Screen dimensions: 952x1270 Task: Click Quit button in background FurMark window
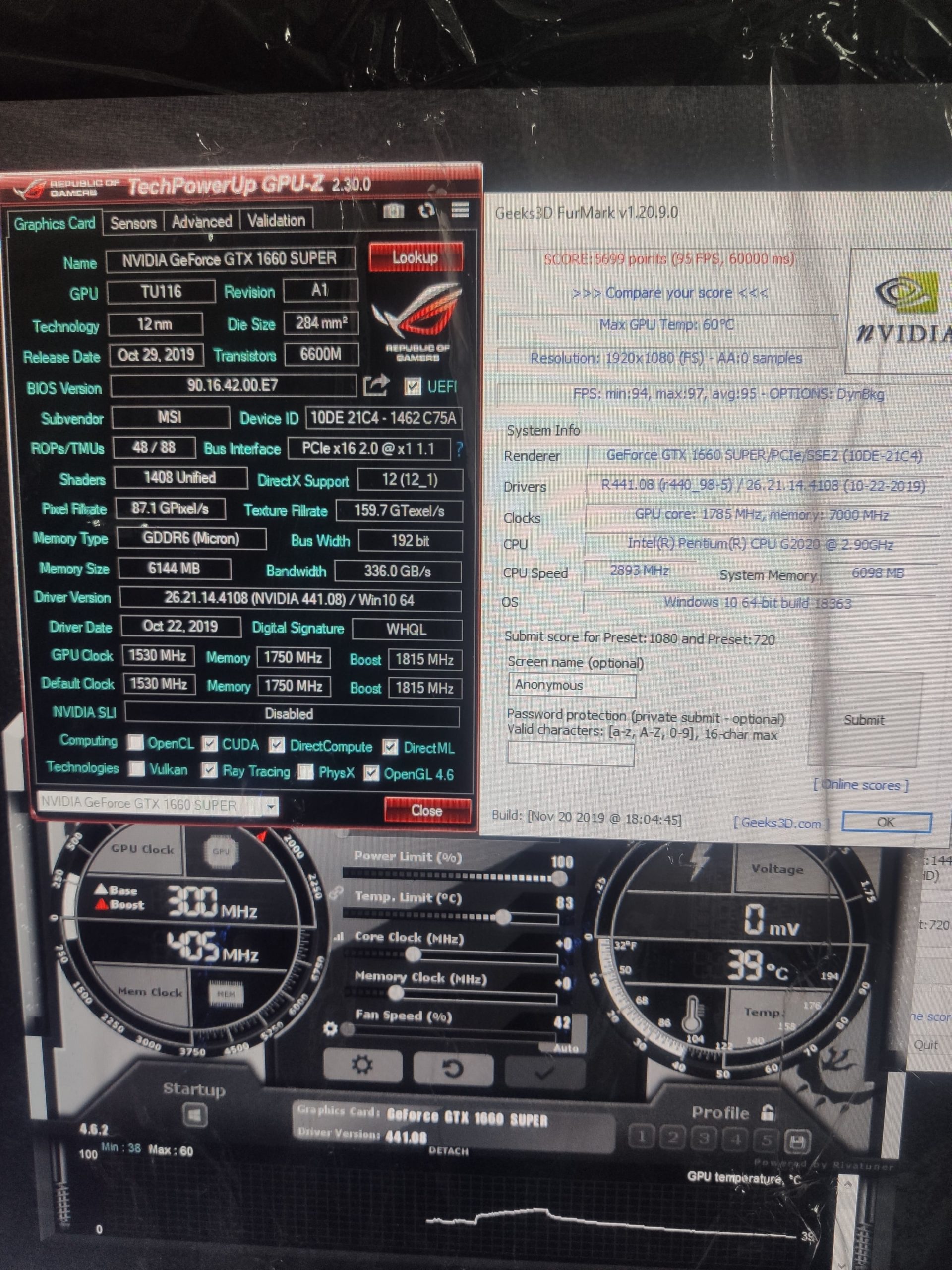pyautogui.click(x=926, y=1044)
